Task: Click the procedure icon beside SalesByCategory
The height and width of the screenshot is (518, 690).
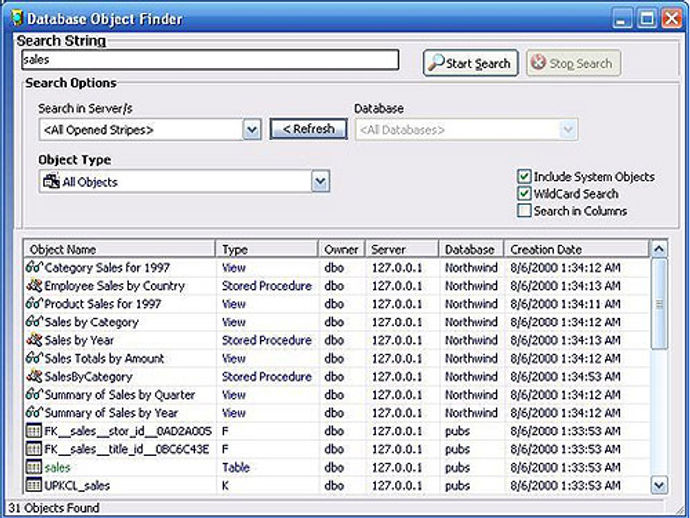Action: point(34,376)
